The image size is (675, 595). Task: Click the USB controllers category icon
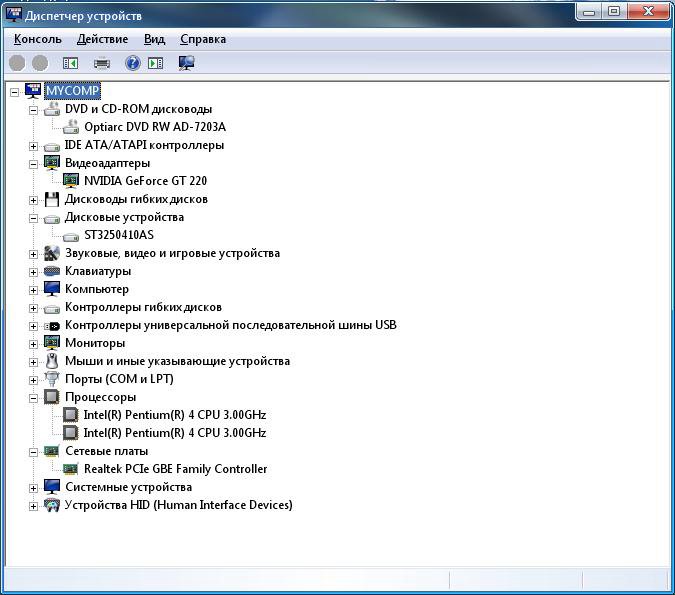(x=52, y=326)
